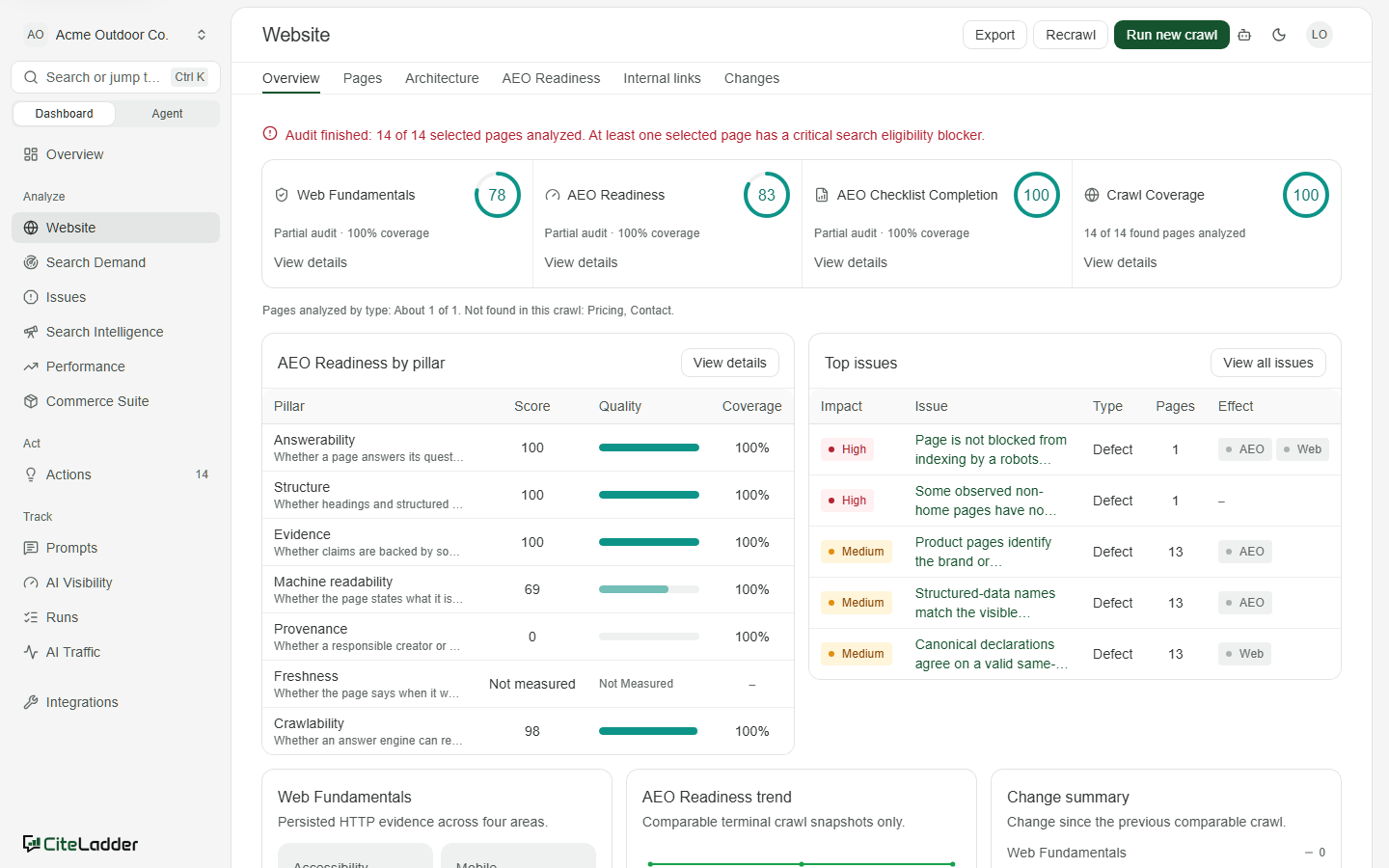
Task: Open the 'Page is not blocked from indexing' issue
Action: 991,449
